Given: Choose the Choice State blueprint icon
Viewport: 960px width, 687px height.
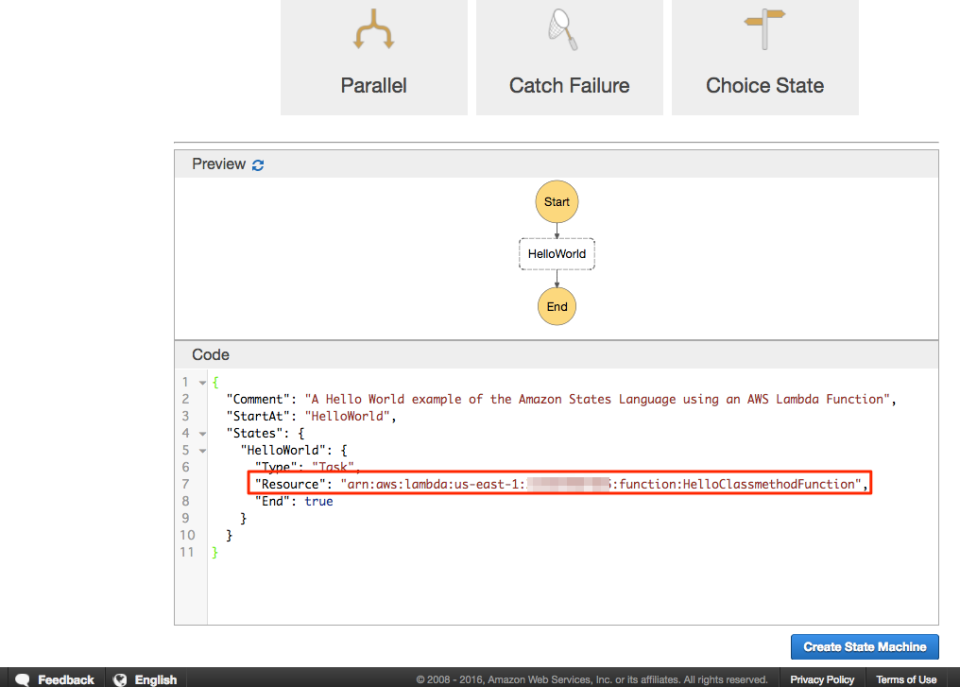Looking at the screenshot, I should click(x=764, y=30).
